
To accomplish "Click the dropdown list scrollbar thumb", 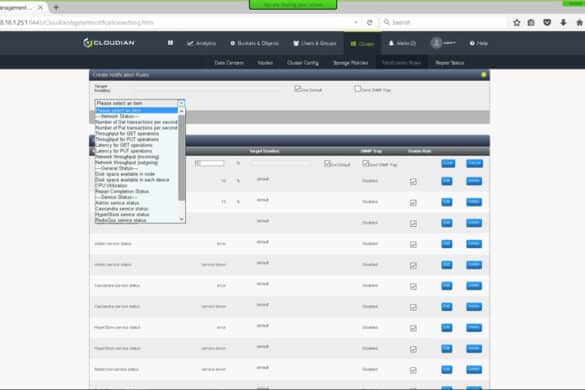I will (x=181, y=157).
